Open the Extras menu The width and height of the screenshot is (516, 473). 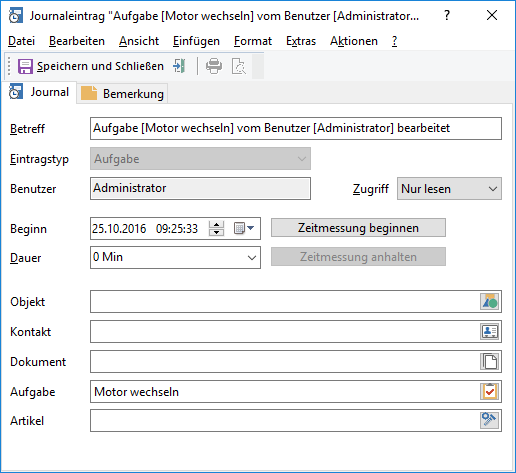click(301, 41)
